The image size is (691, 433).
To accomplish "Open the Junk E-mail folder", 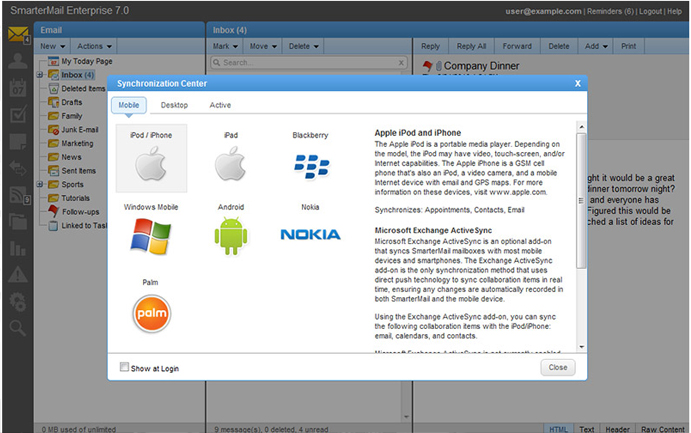I will [80, 130].
